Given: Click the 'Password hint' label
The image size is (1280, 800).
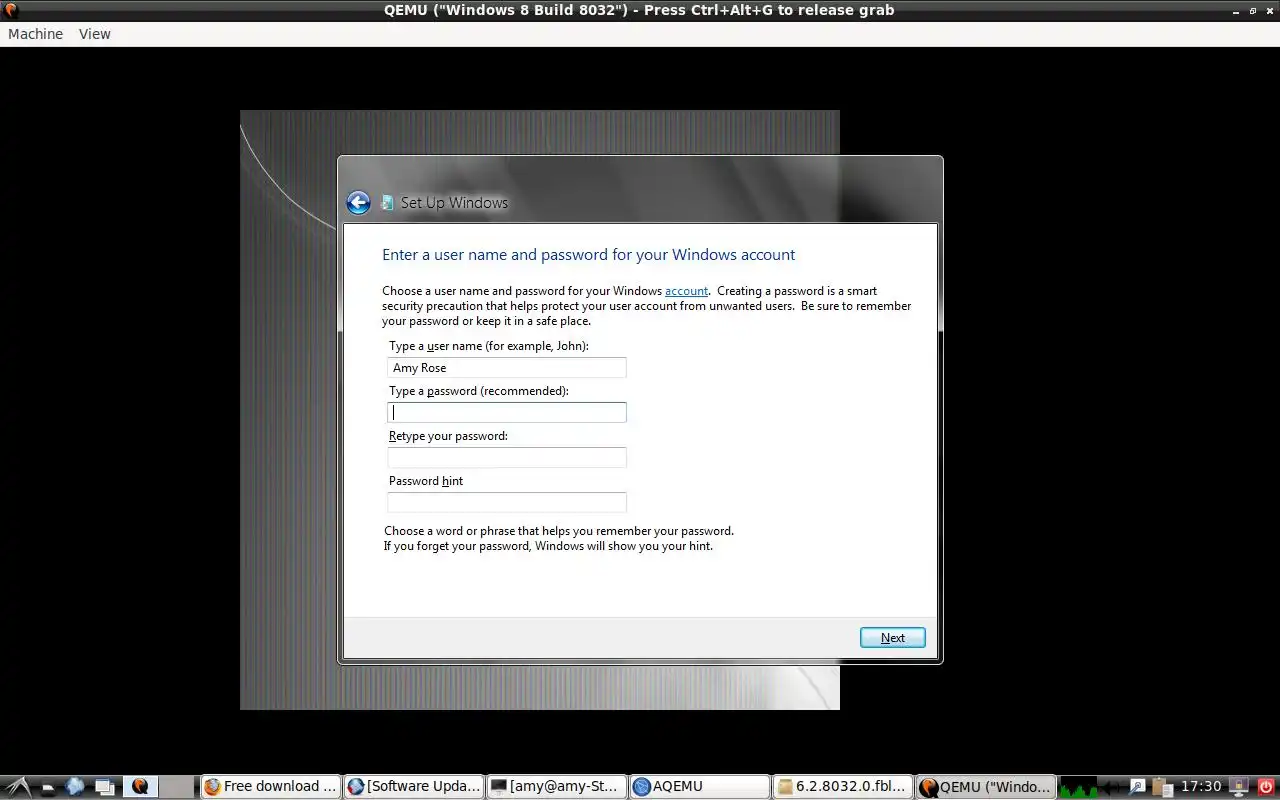Looking at the screenshot, I should tap(426, 481).
